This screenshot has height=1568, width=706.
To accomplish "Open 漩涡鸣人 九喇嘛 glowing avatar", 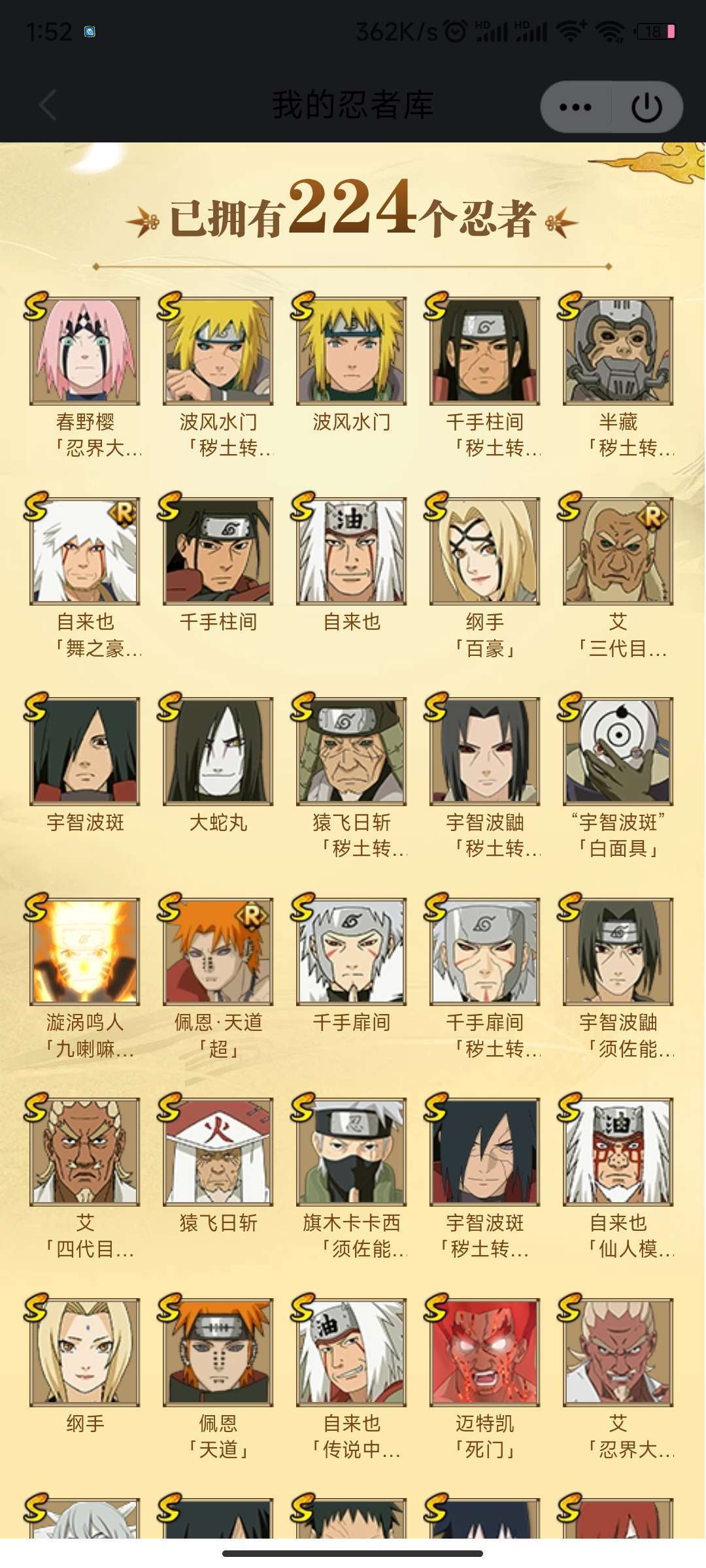I will click(85, 951).
